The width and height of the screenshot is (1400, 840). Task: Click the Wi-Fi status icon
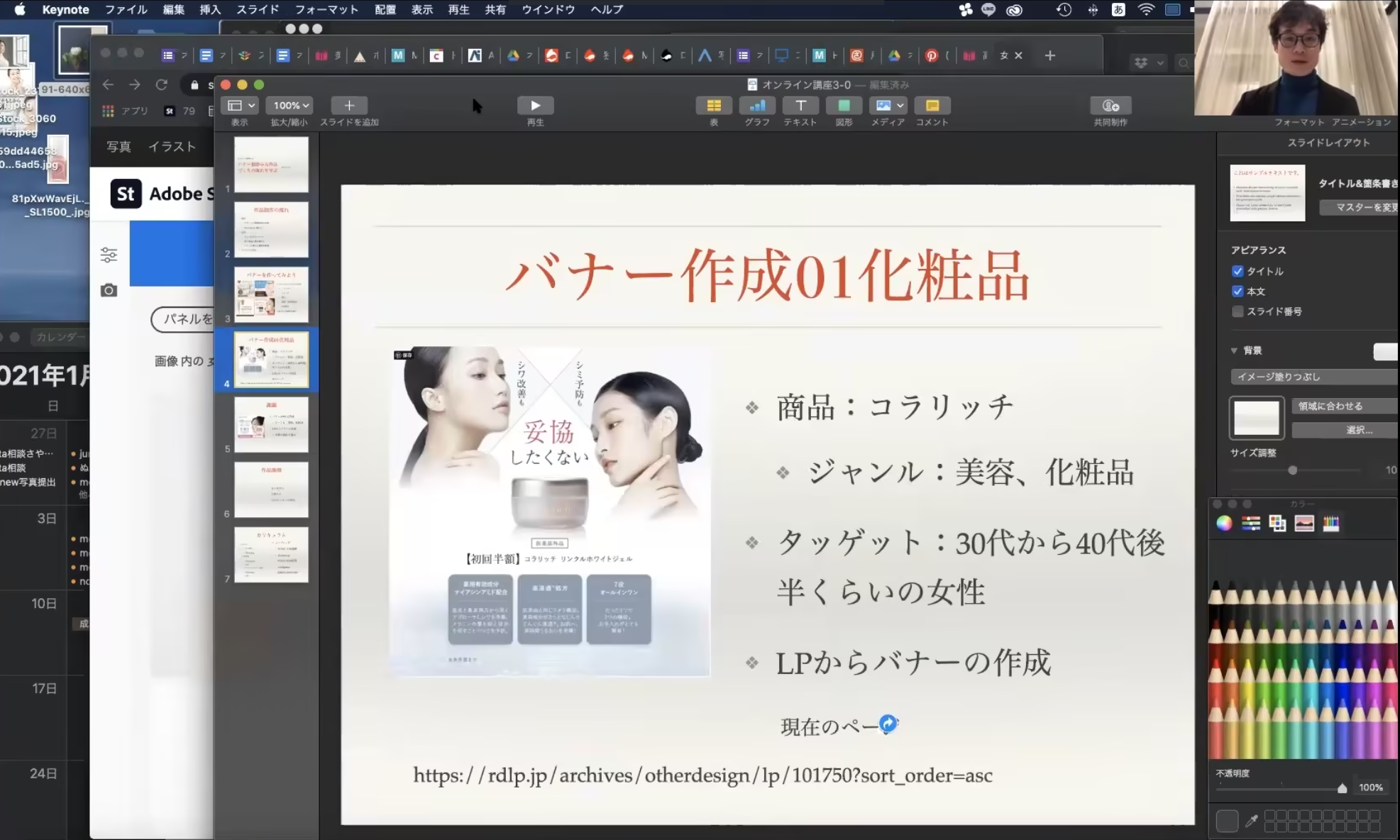[1145, 9]
